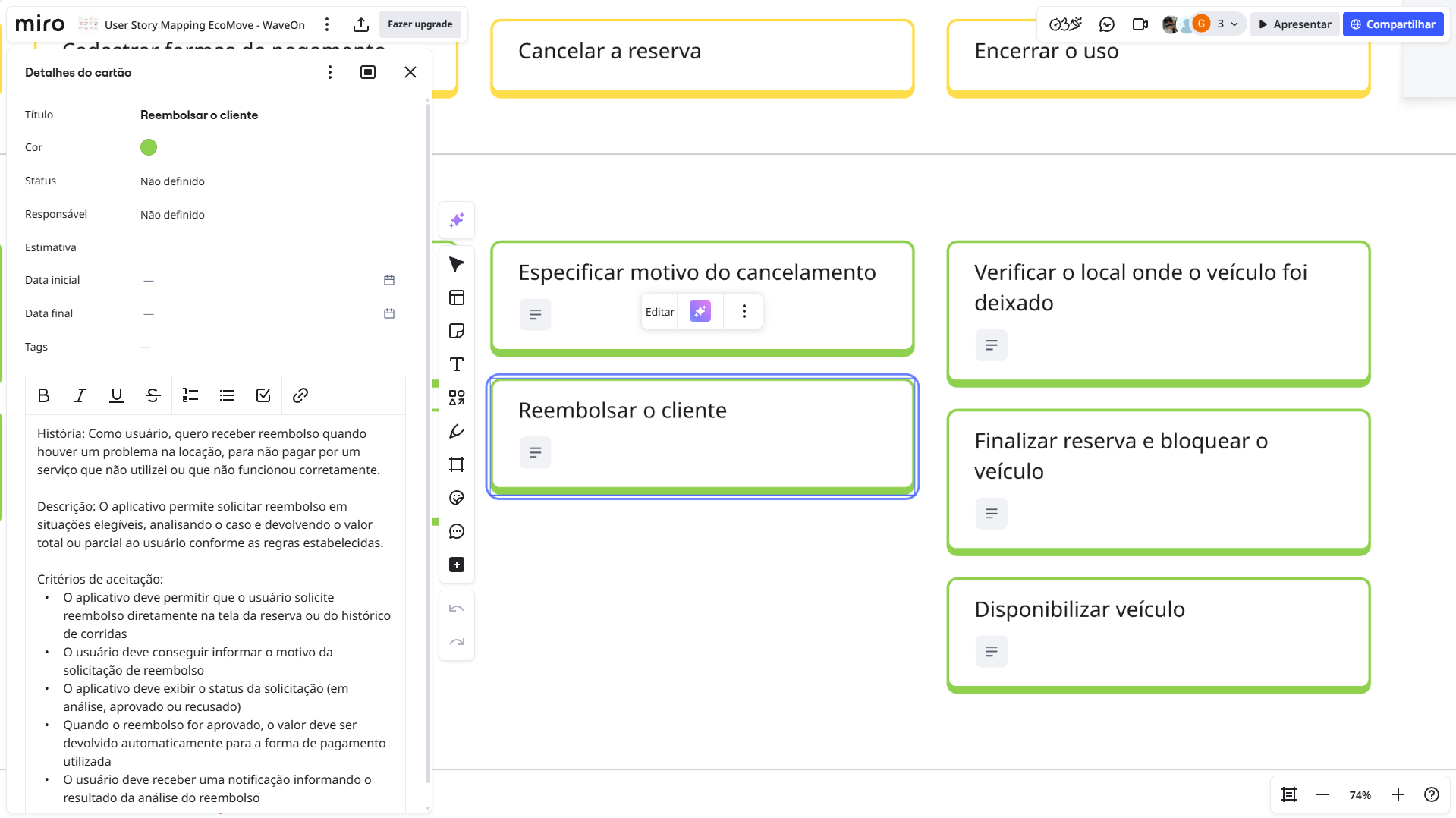Select the Frame tool

(x=457, y=464)
